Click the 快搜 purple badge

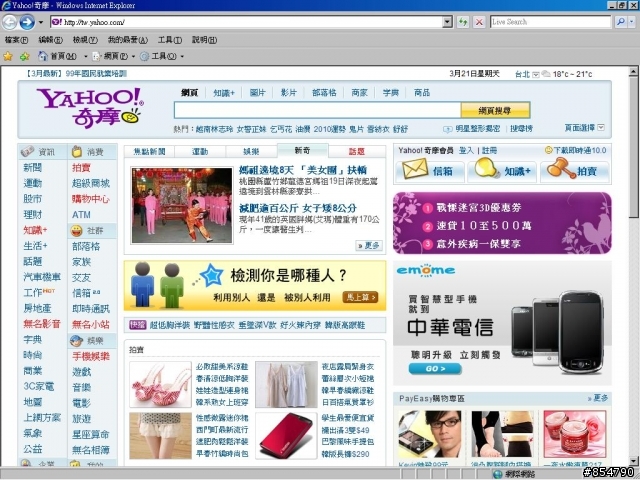pos(138,325)
